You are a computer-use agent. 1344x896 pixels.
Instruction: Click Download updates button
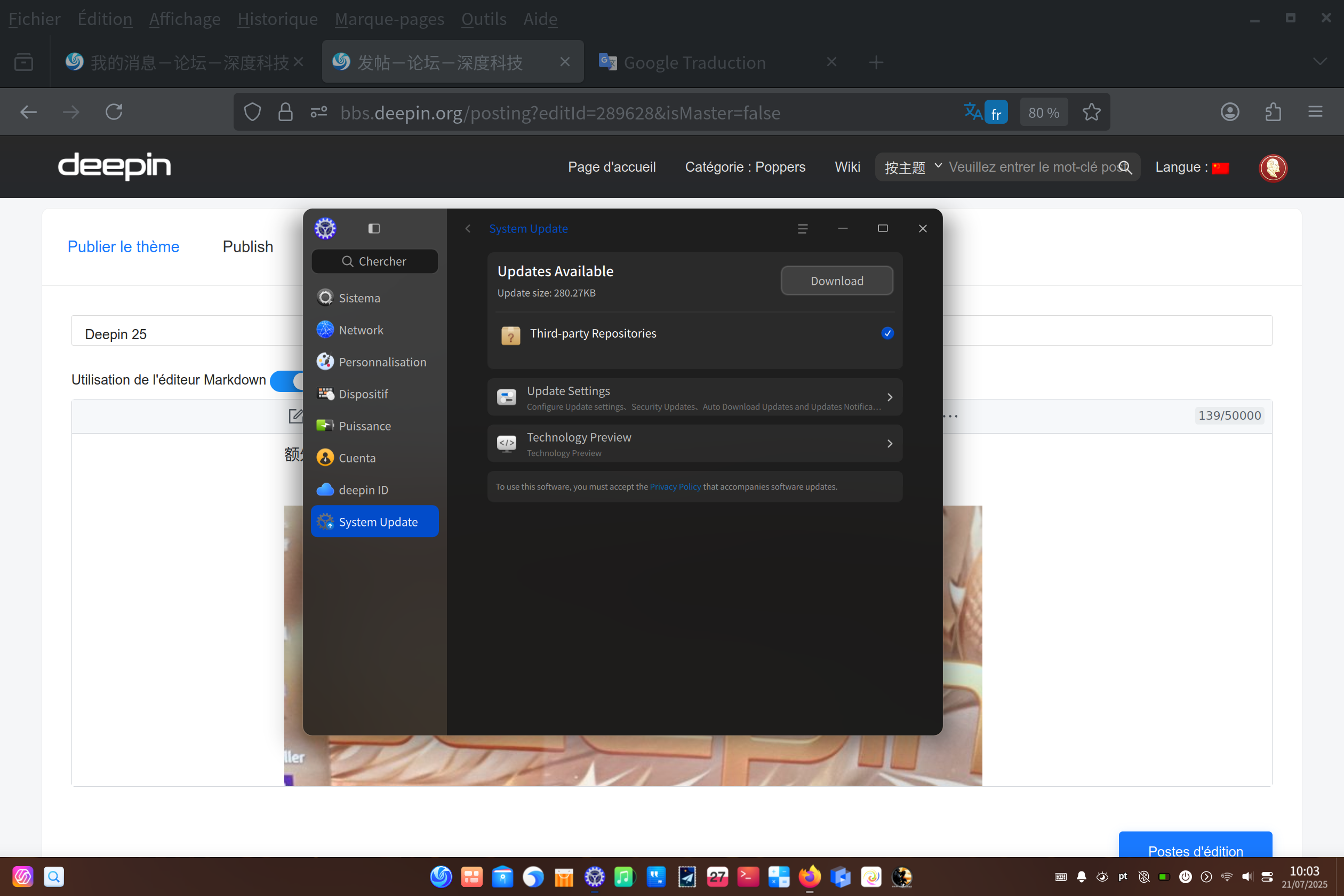point(837,281)
